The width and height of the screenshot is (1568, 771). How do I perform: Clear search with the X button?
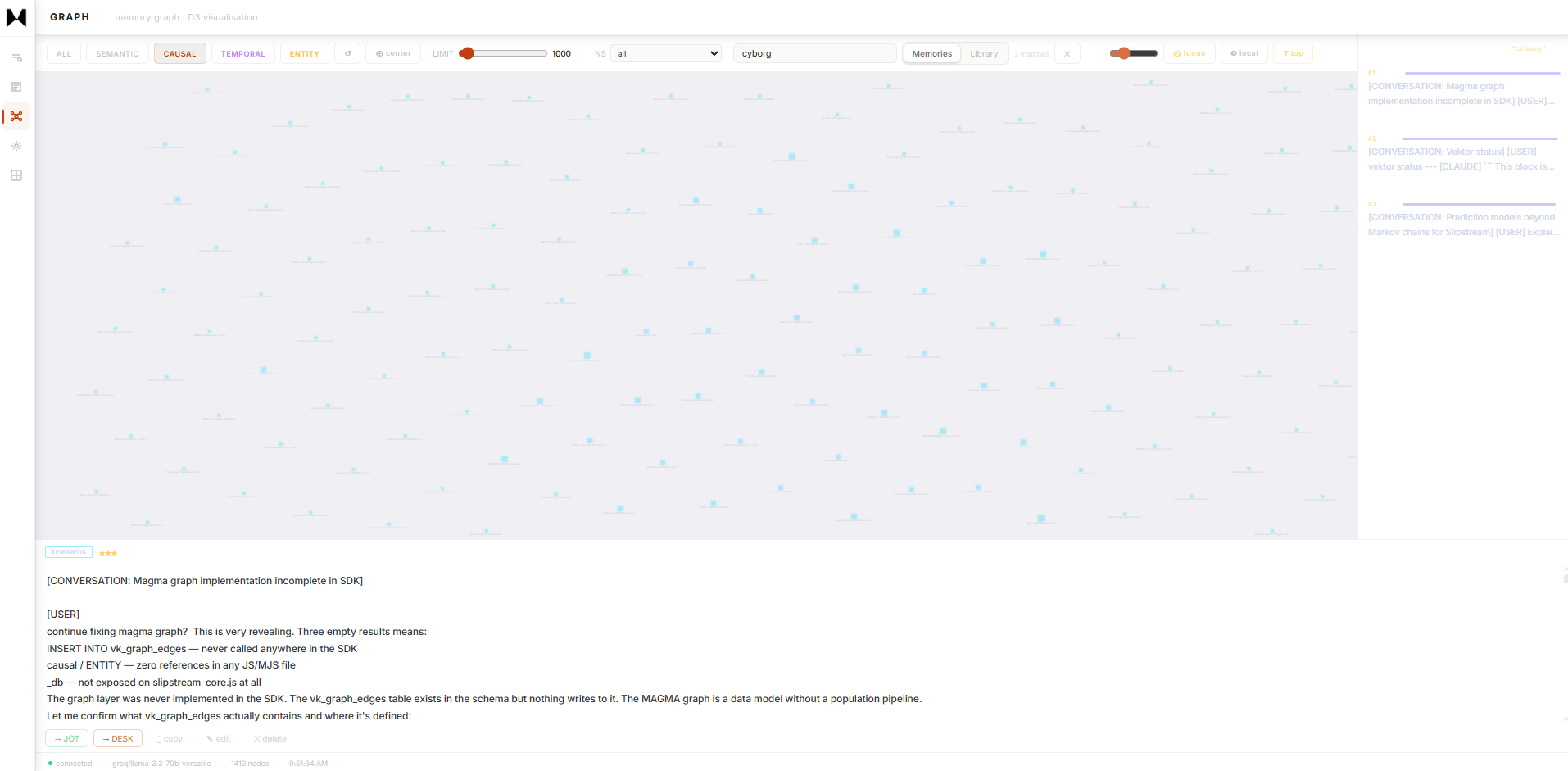pos(1067,53)
